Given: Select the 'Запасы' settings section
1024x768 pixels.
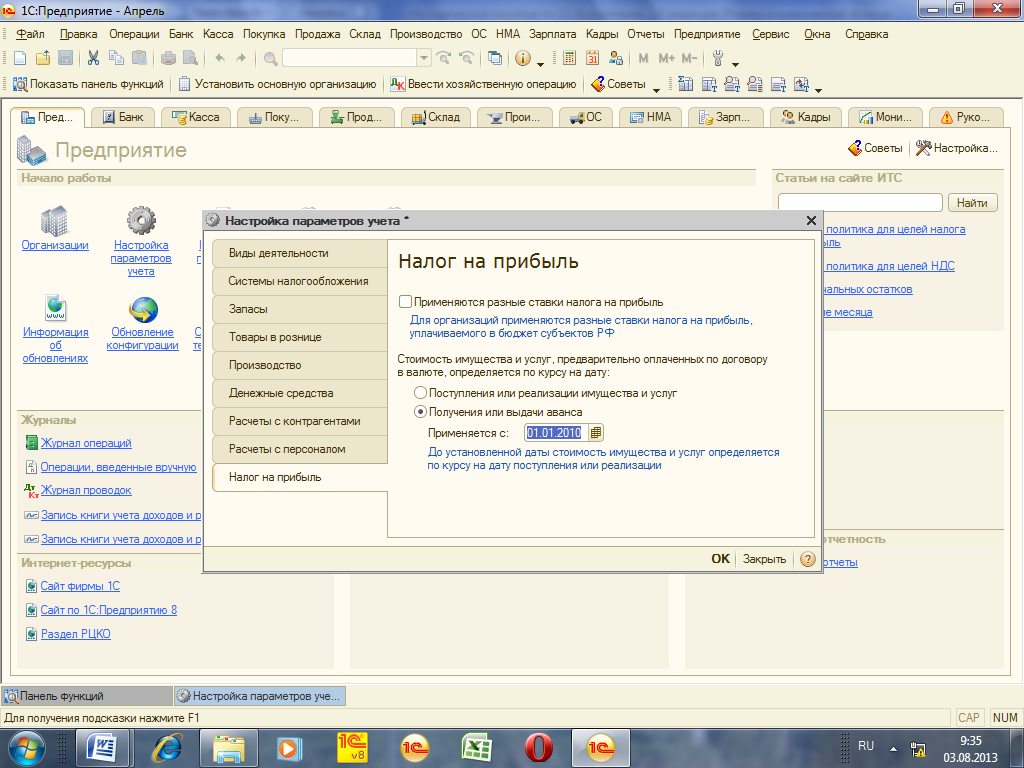Looking at the screenshot, I should click(x=300, y=309).
